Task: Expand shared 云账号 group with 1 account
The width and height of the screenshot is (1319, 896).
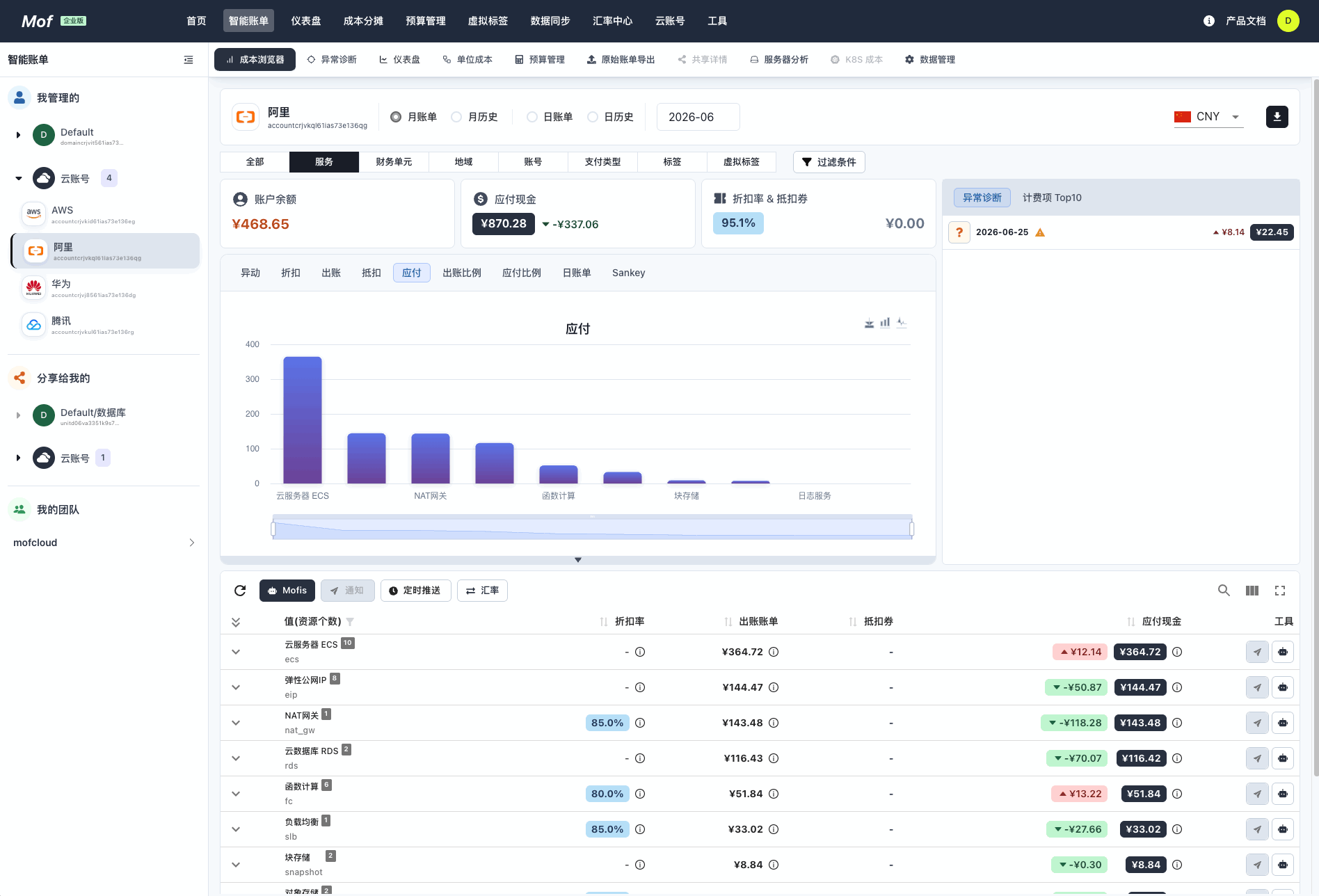Action: coord(18,458)
